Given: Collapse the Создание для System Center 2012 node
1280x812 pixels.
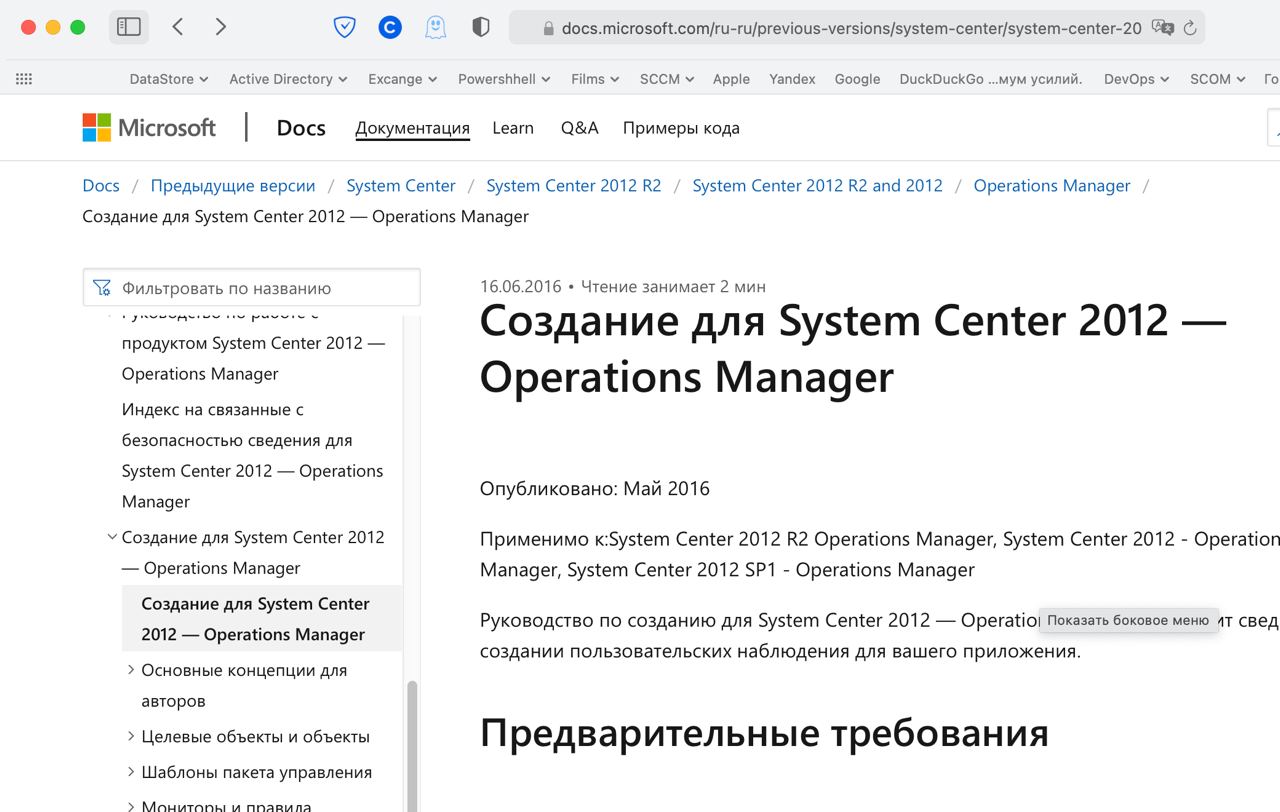Looking at the screenshot, I should (x=112, y=537).
